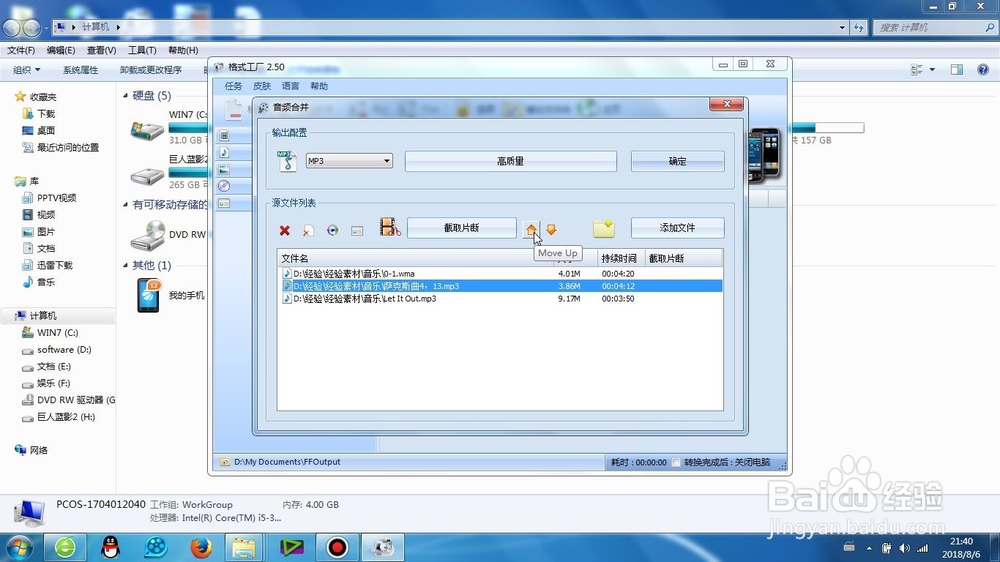Click the 高质量 quality button

pyautogui.click(x=510, y=161)
